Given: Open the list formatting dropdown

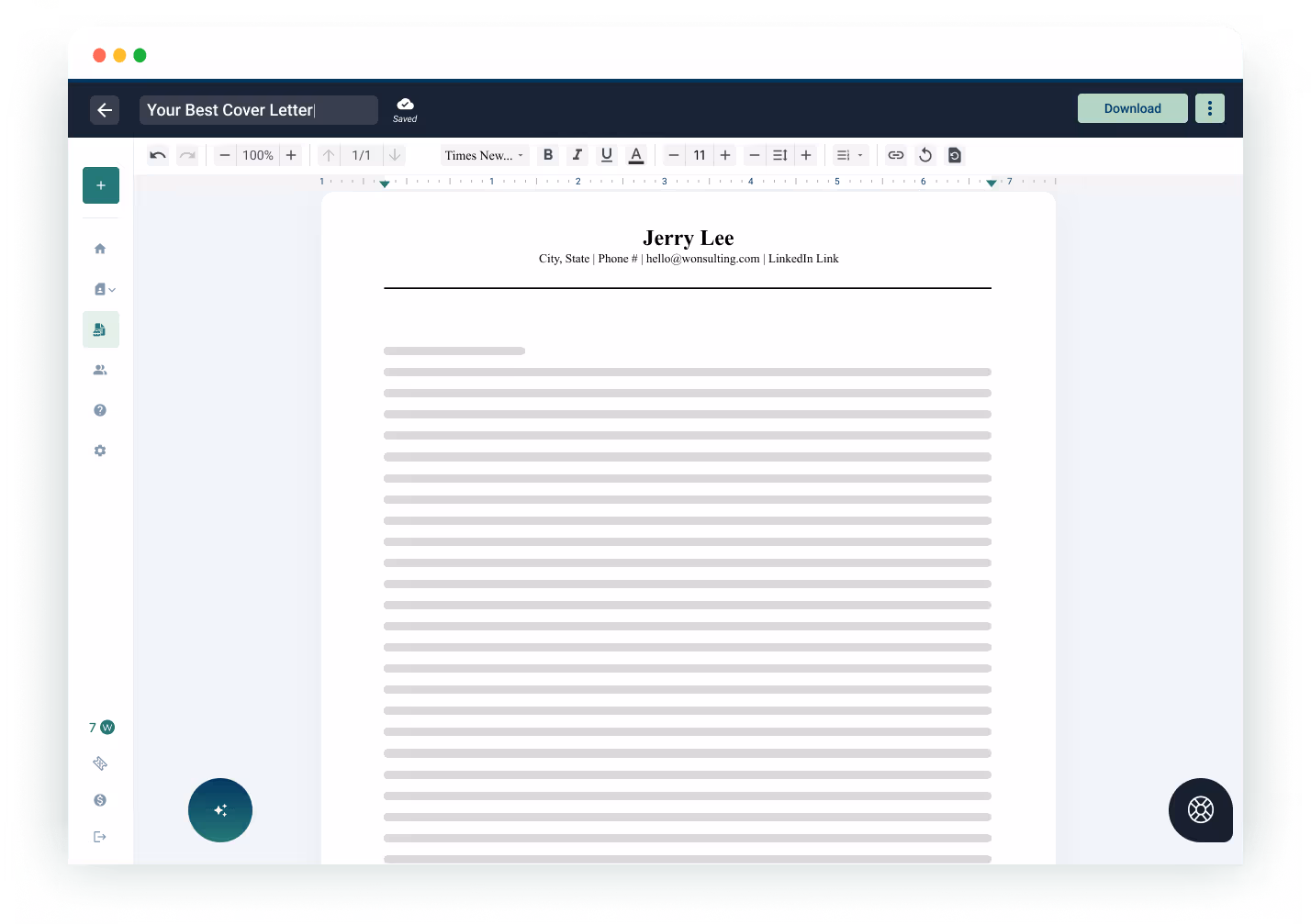Looking at the screenshot, I should (849, 155).
